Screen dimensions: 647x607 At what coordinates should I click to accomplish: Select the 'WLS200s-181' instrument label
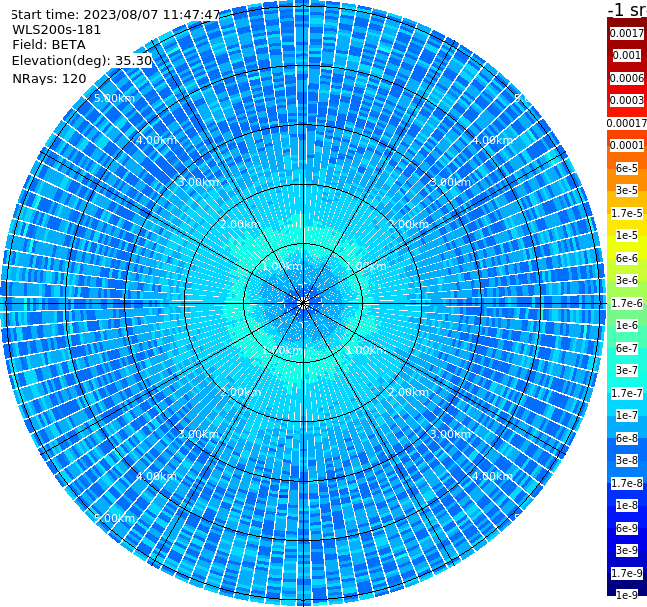57,30
